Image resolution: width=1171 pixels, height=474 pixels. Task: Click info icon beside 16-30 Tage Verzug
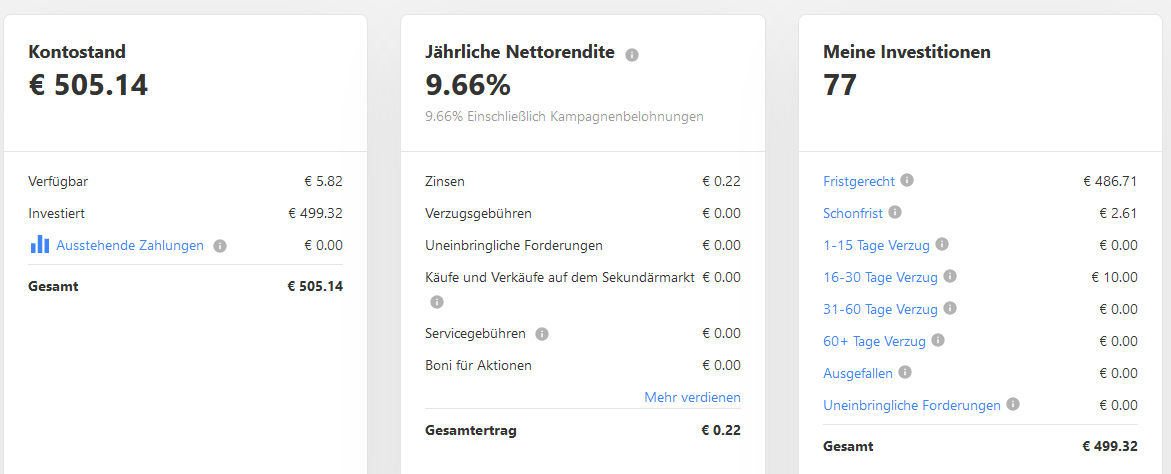[x=950, y=276]
